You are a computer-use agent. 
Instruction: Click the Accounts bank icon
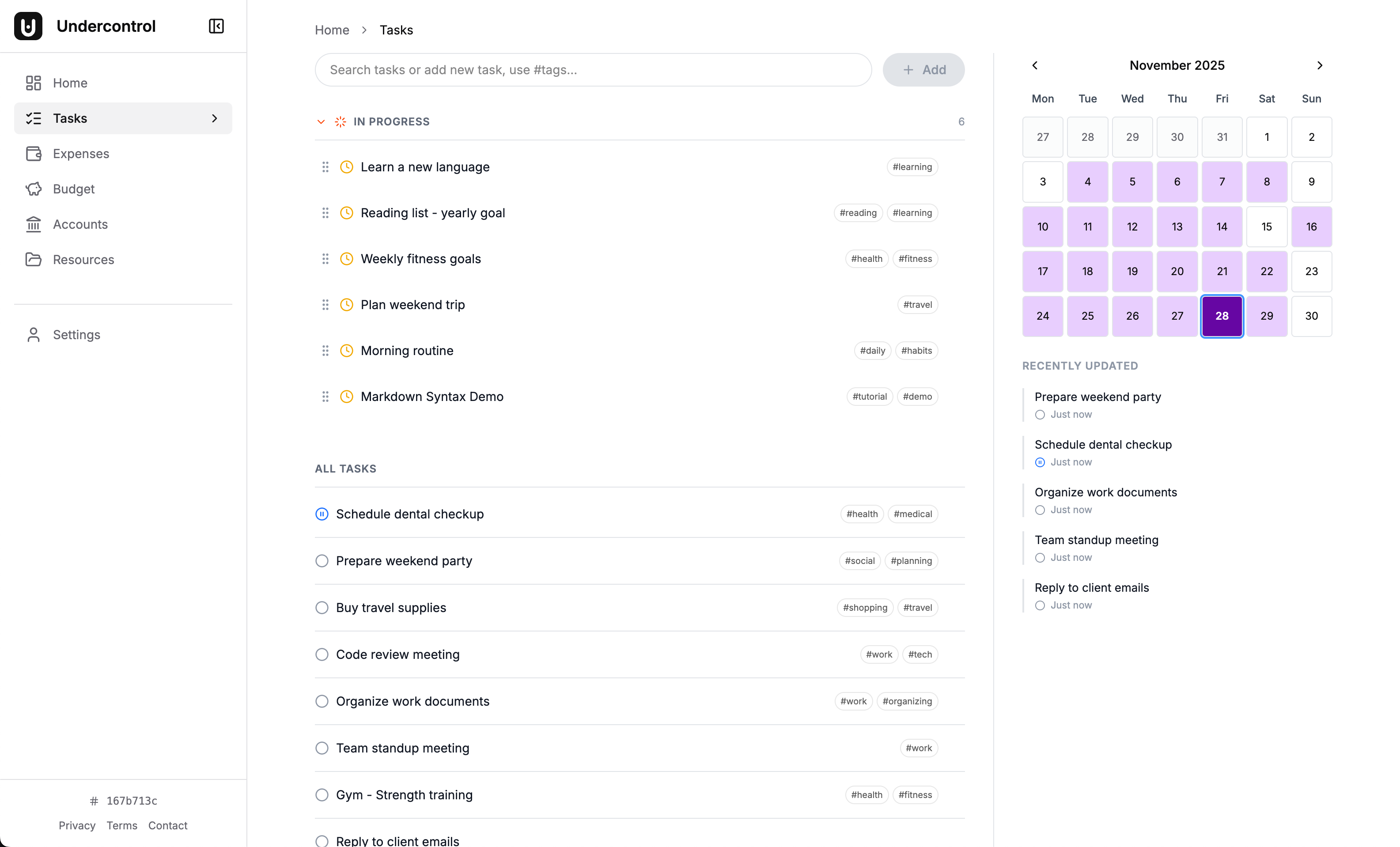(x=34, y=224)
